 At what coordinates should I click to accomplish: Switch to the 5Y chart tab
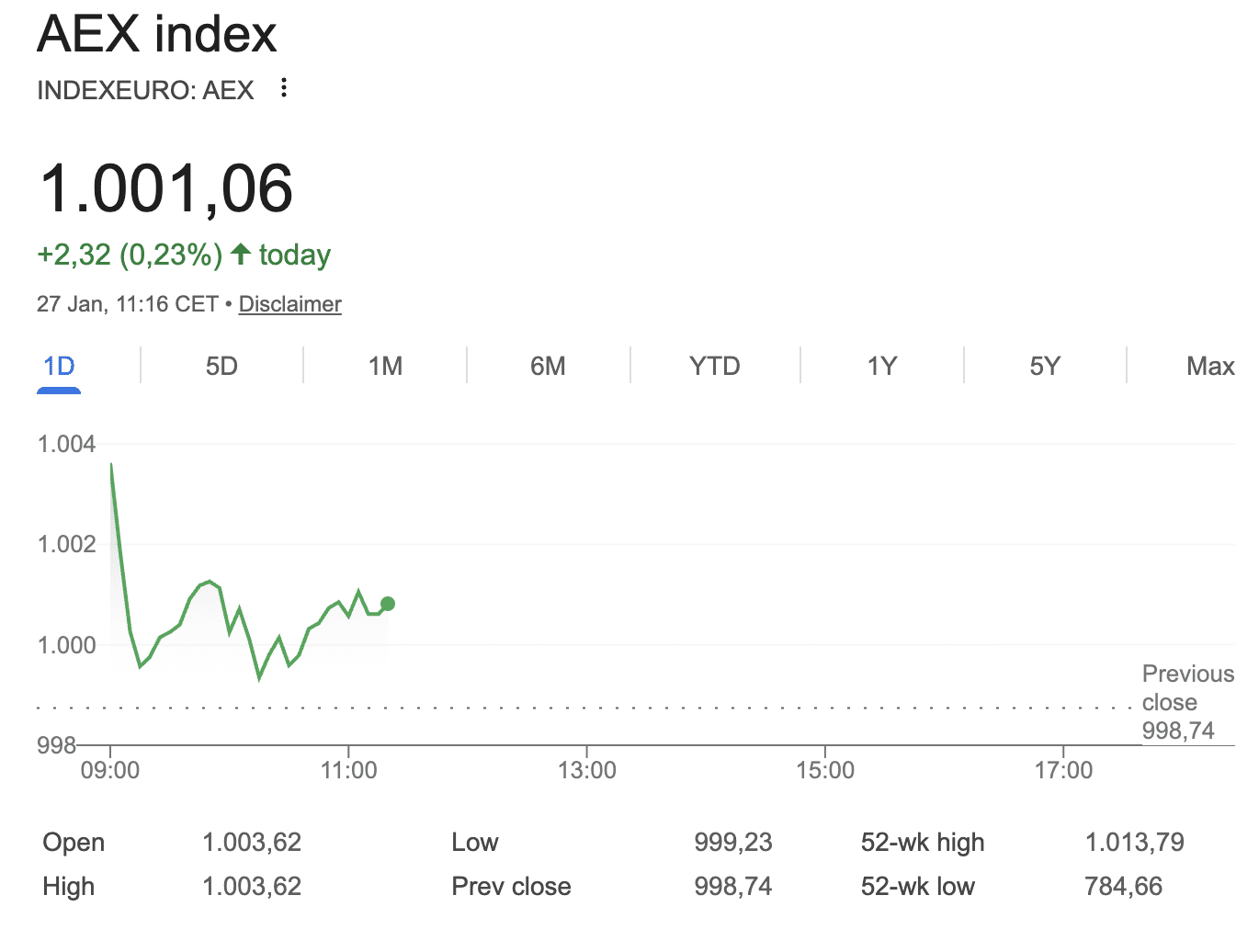[x=1045, y=367]
